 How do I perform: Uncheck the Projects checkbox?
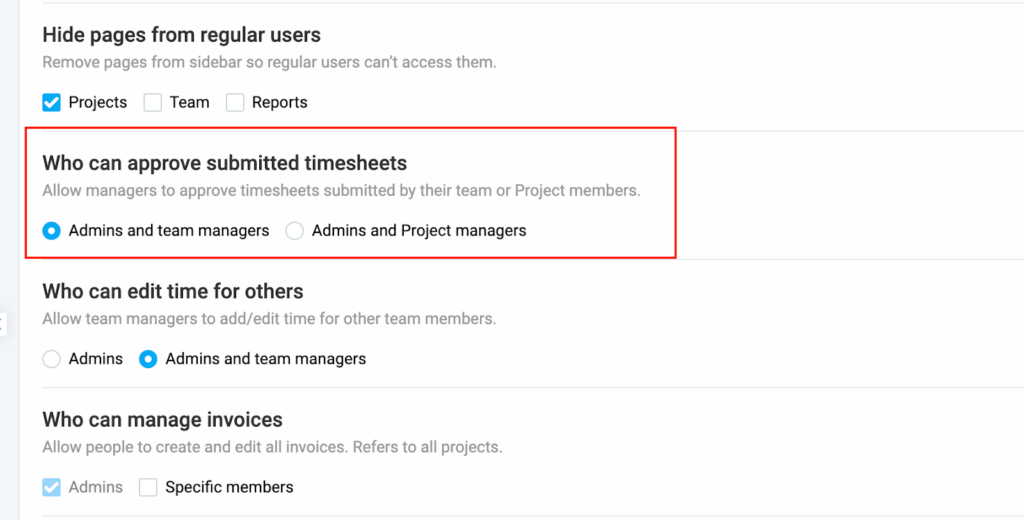coord(52,102)
